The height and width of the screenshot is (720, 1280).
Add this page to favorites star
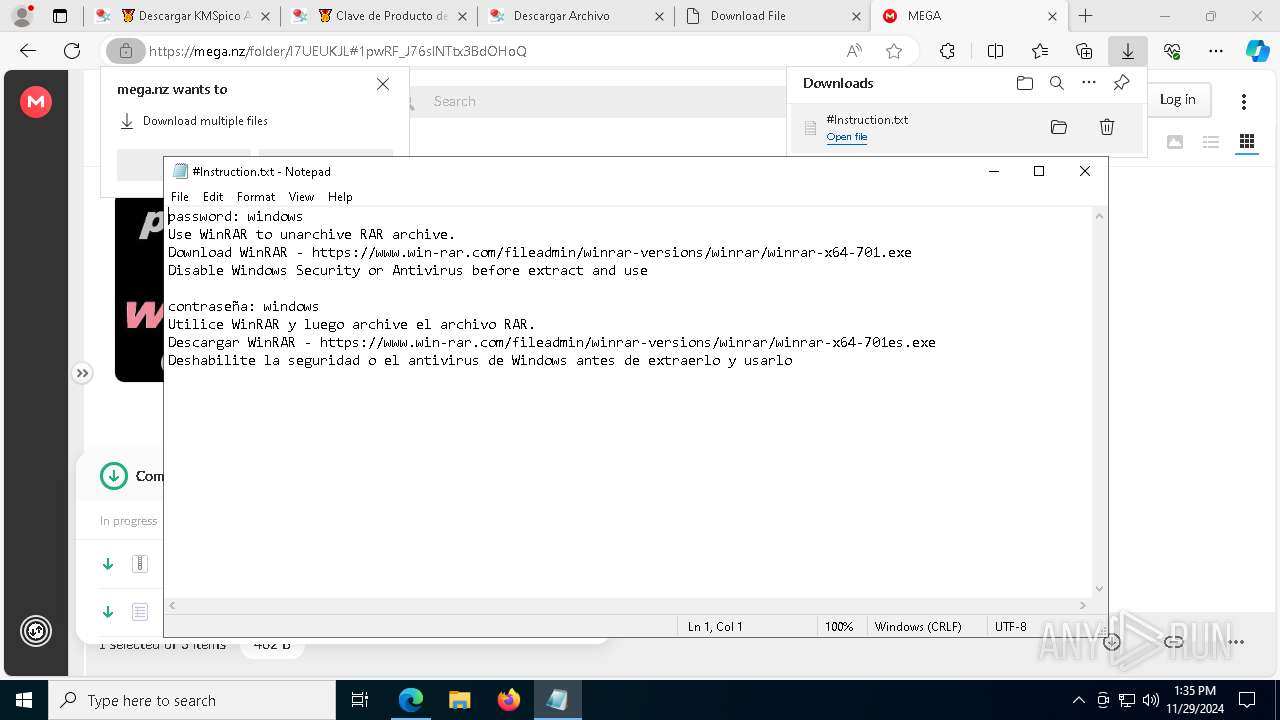point(894,51)
